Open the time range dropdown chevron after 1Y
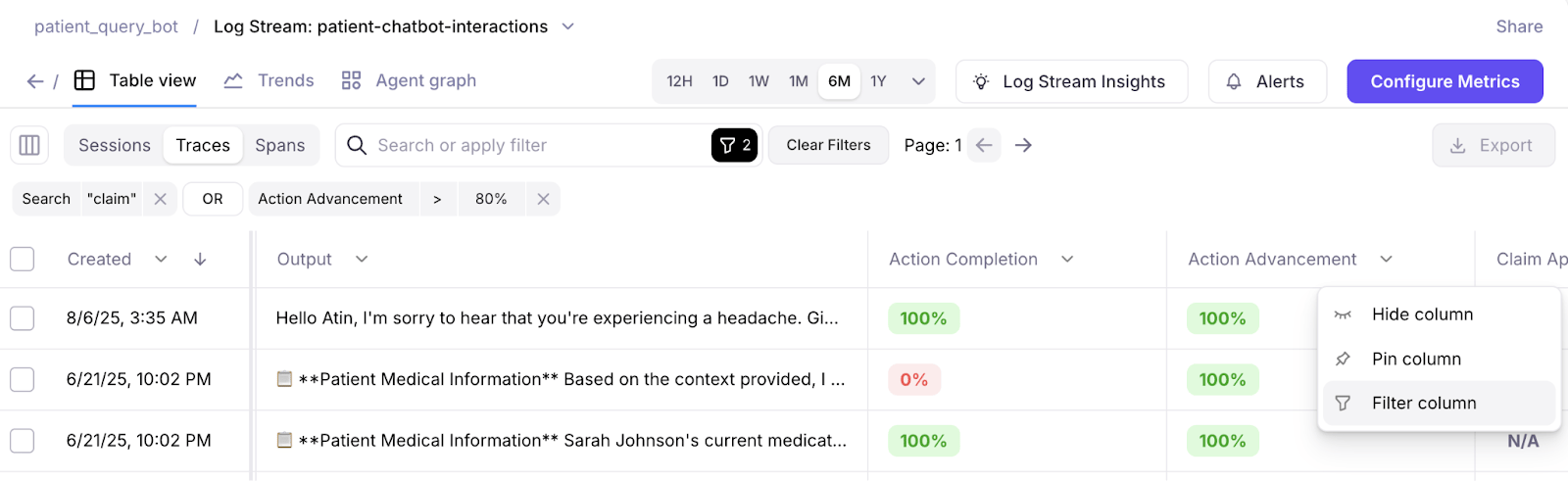 [x=918, y=81]
